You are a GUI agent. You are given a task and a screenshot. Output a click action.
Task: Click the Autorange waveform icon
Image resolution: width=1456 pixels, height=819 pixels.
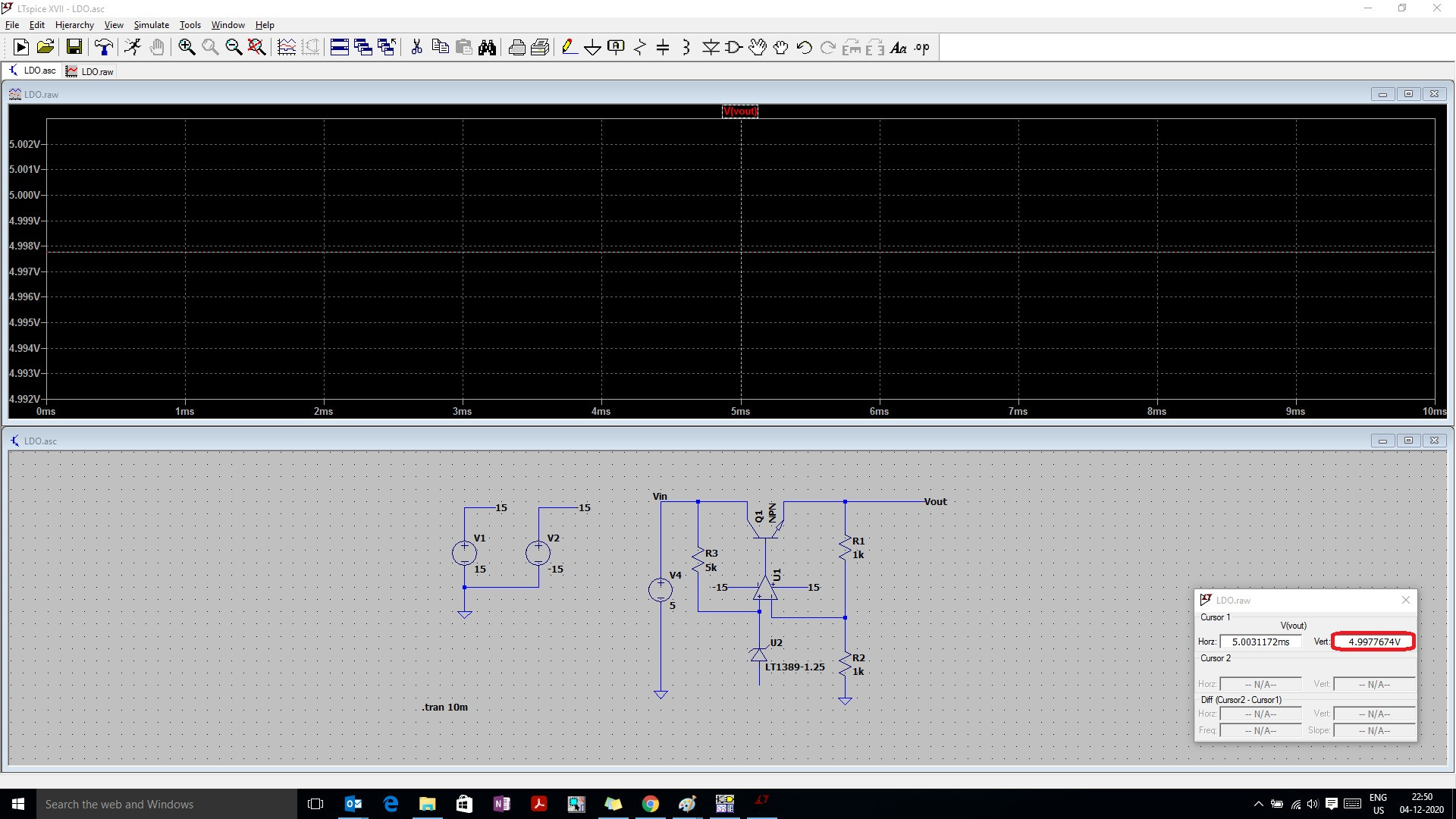pos(287,47)
